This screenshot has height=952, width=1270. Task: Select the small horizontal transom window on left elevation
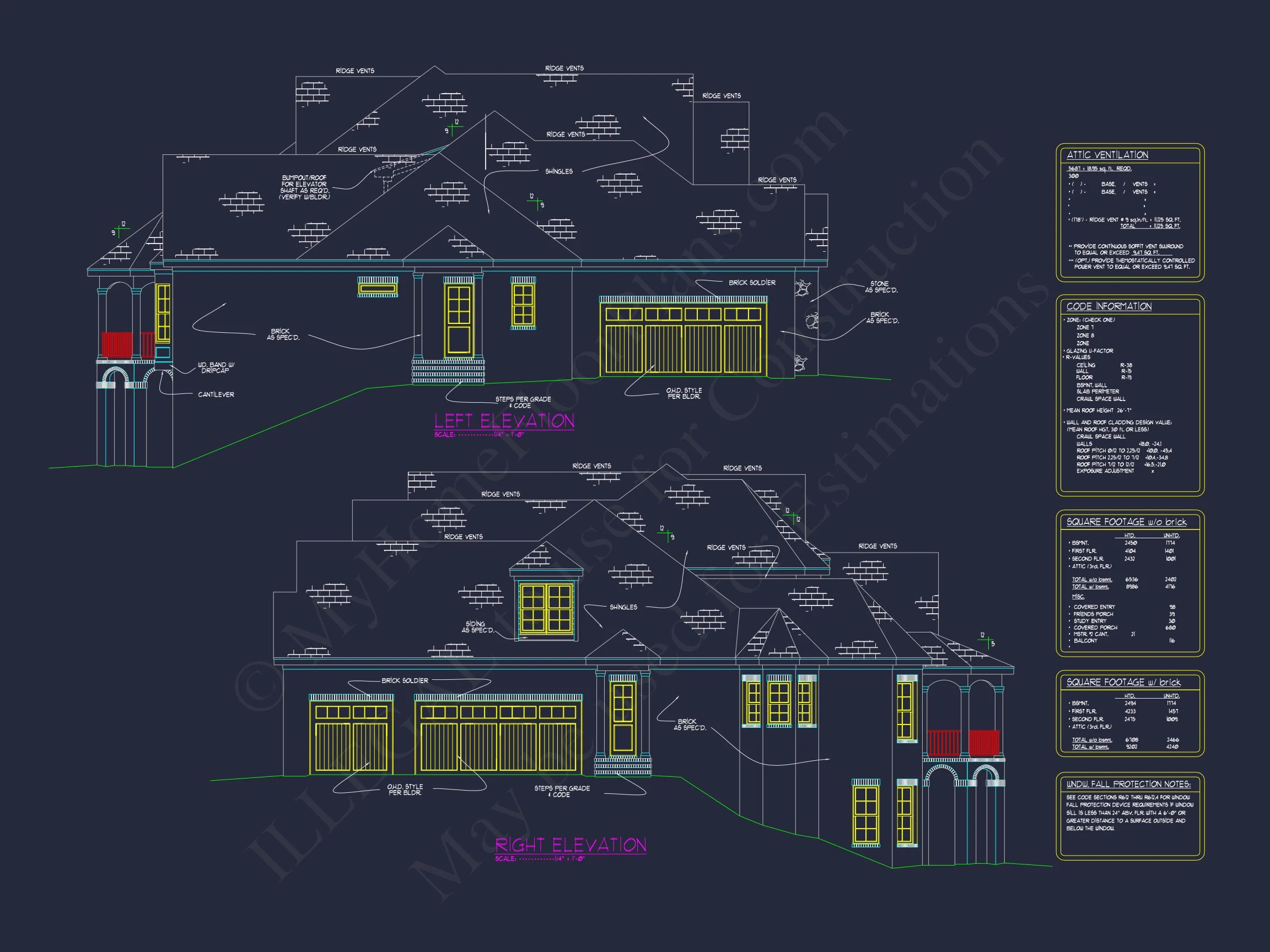point(377,288)
